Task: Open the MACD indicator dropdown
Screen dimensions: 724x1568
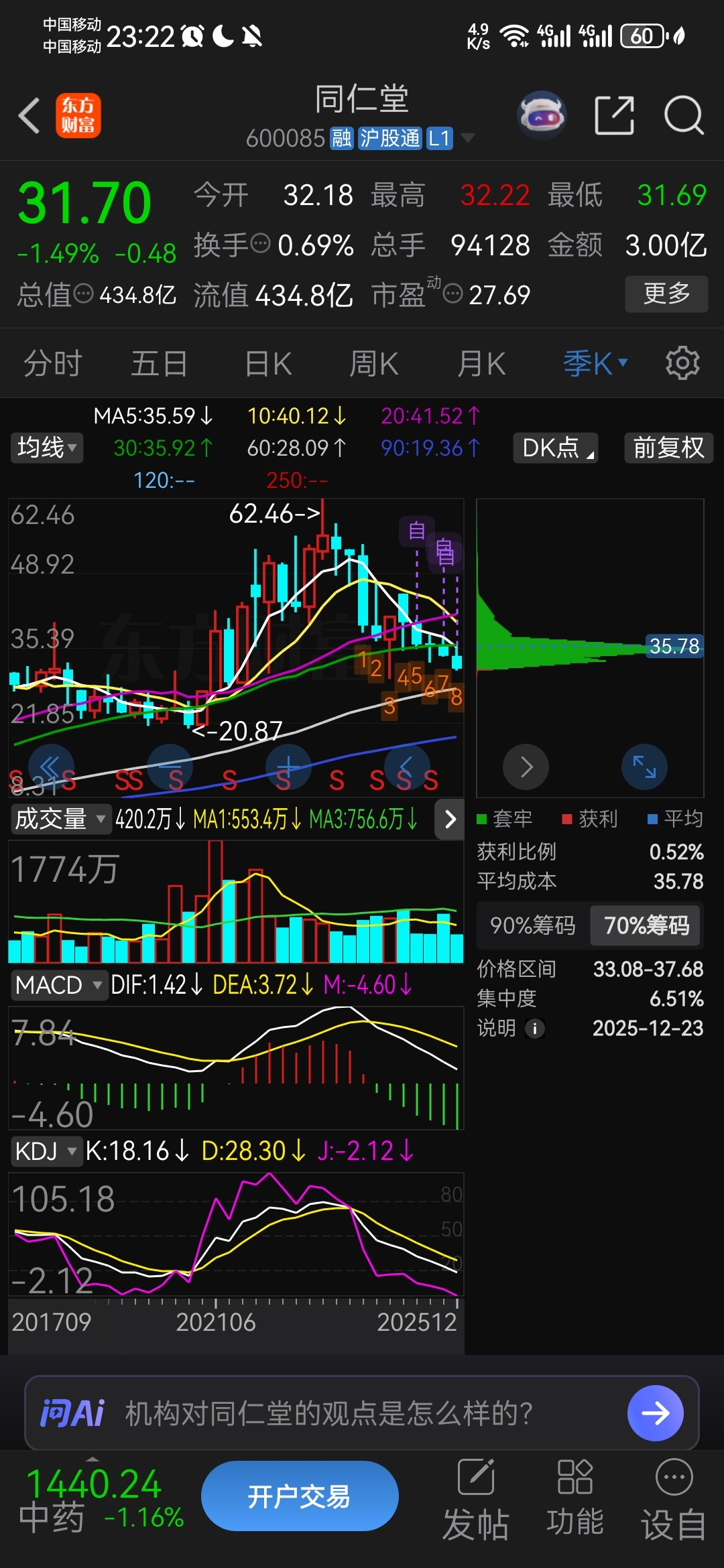Action: click(x=59, y=985)
